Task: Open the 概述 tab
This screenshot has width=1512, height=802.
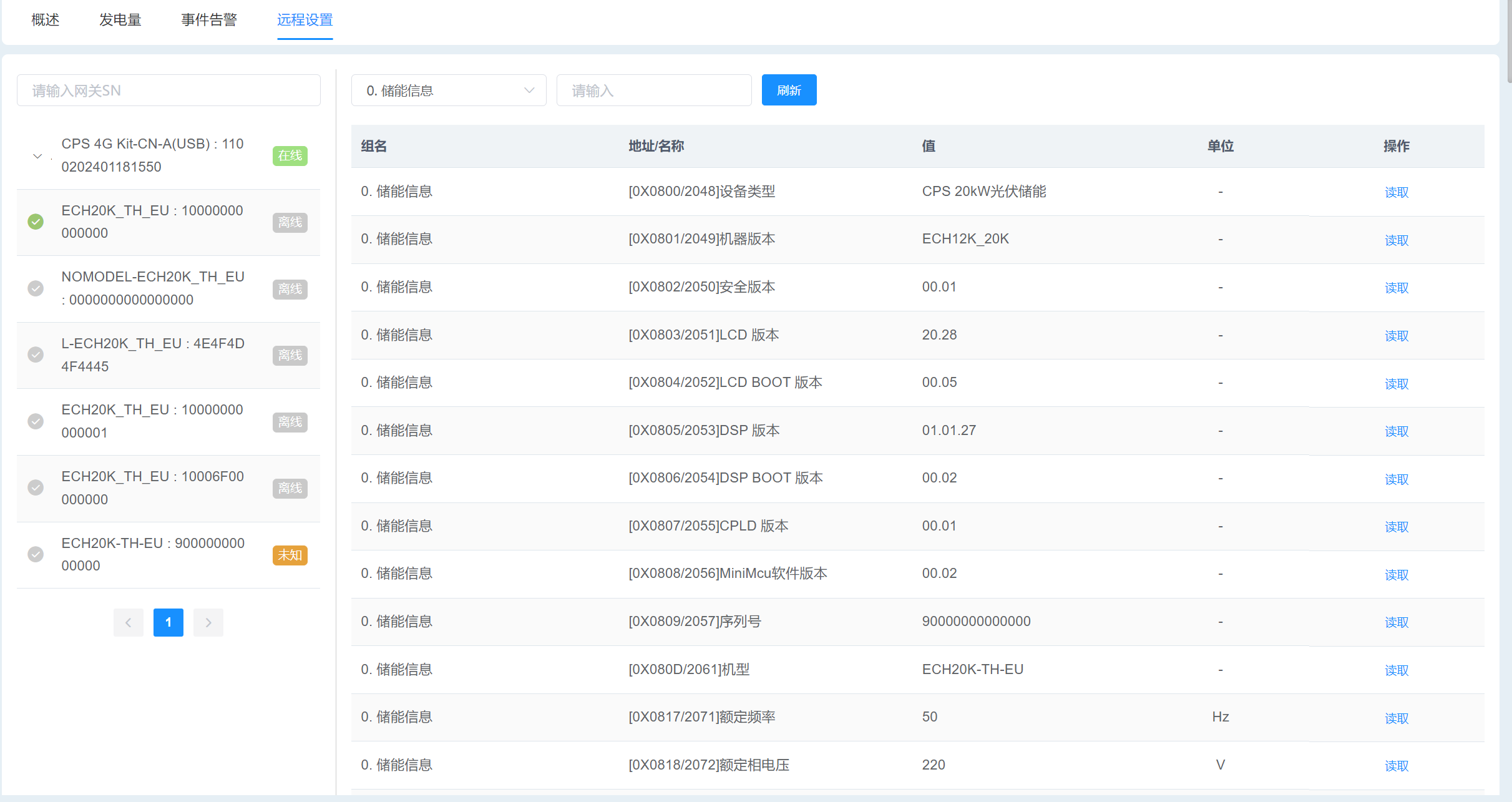Action: point(46,20)
